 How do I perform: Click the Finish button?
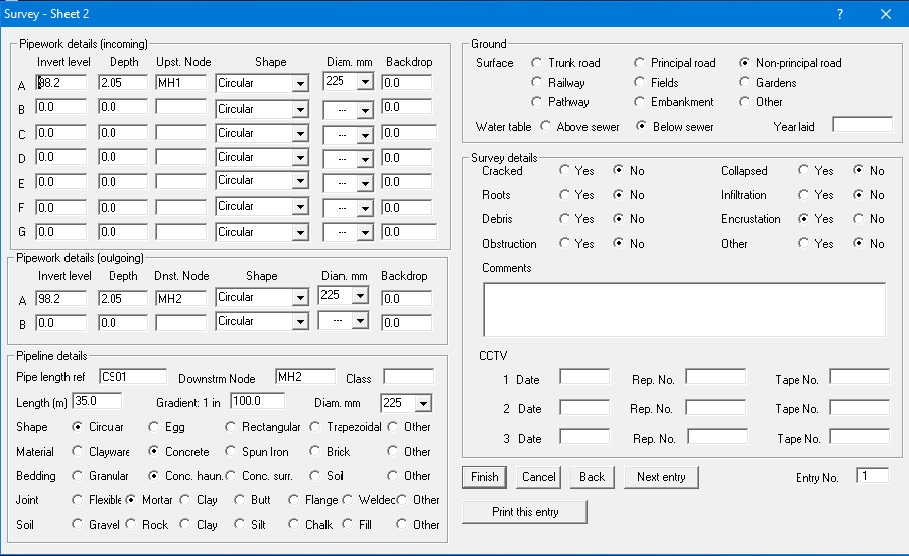(x=485, y=477)
